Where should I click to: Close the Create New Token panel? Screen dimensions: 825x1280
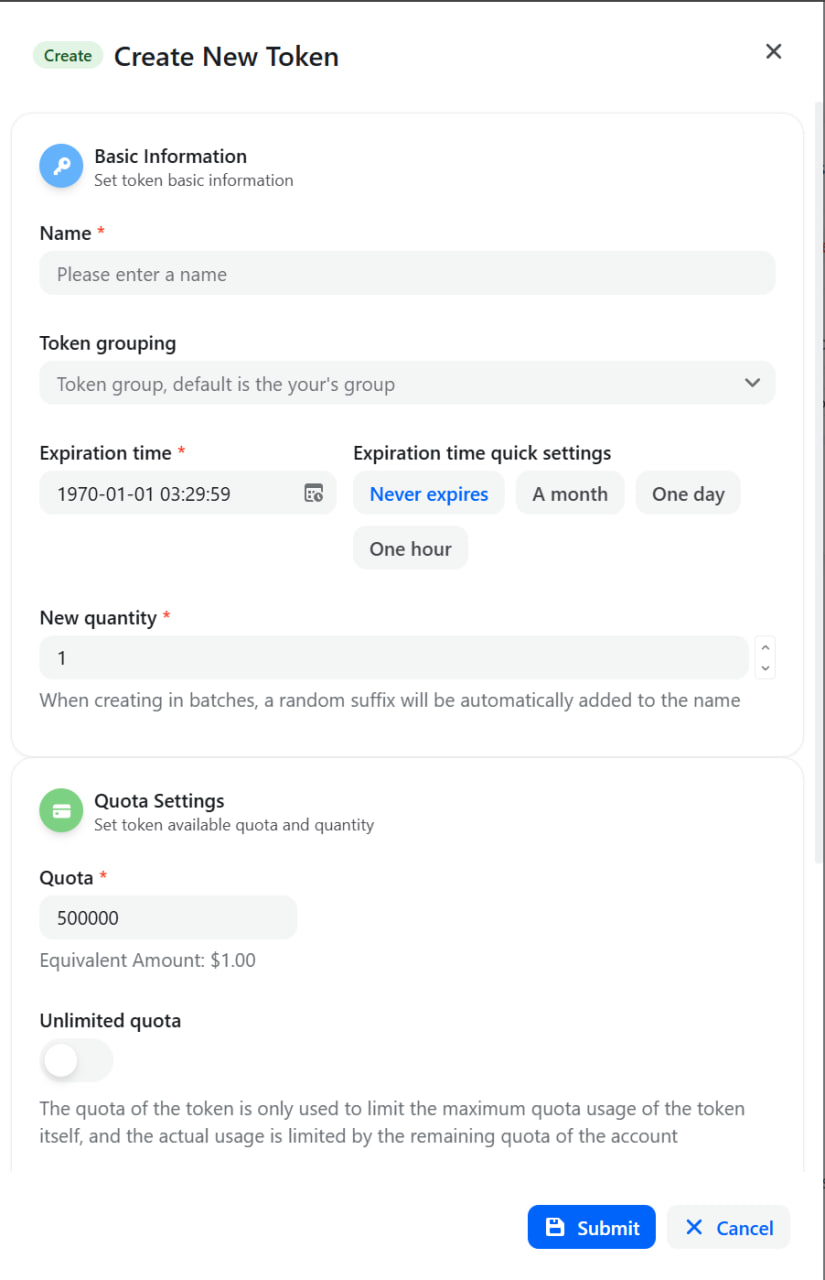click(773, 52)
